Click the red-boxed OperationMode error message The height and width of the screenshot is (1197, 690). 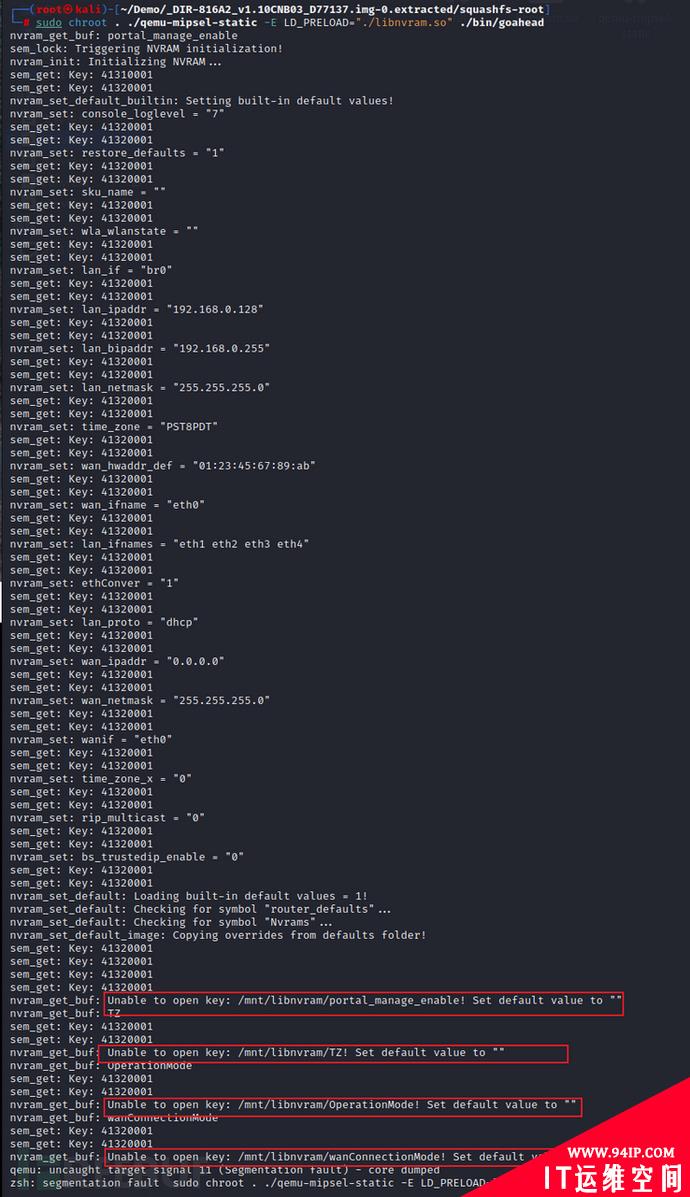(x=342, y=1105)
